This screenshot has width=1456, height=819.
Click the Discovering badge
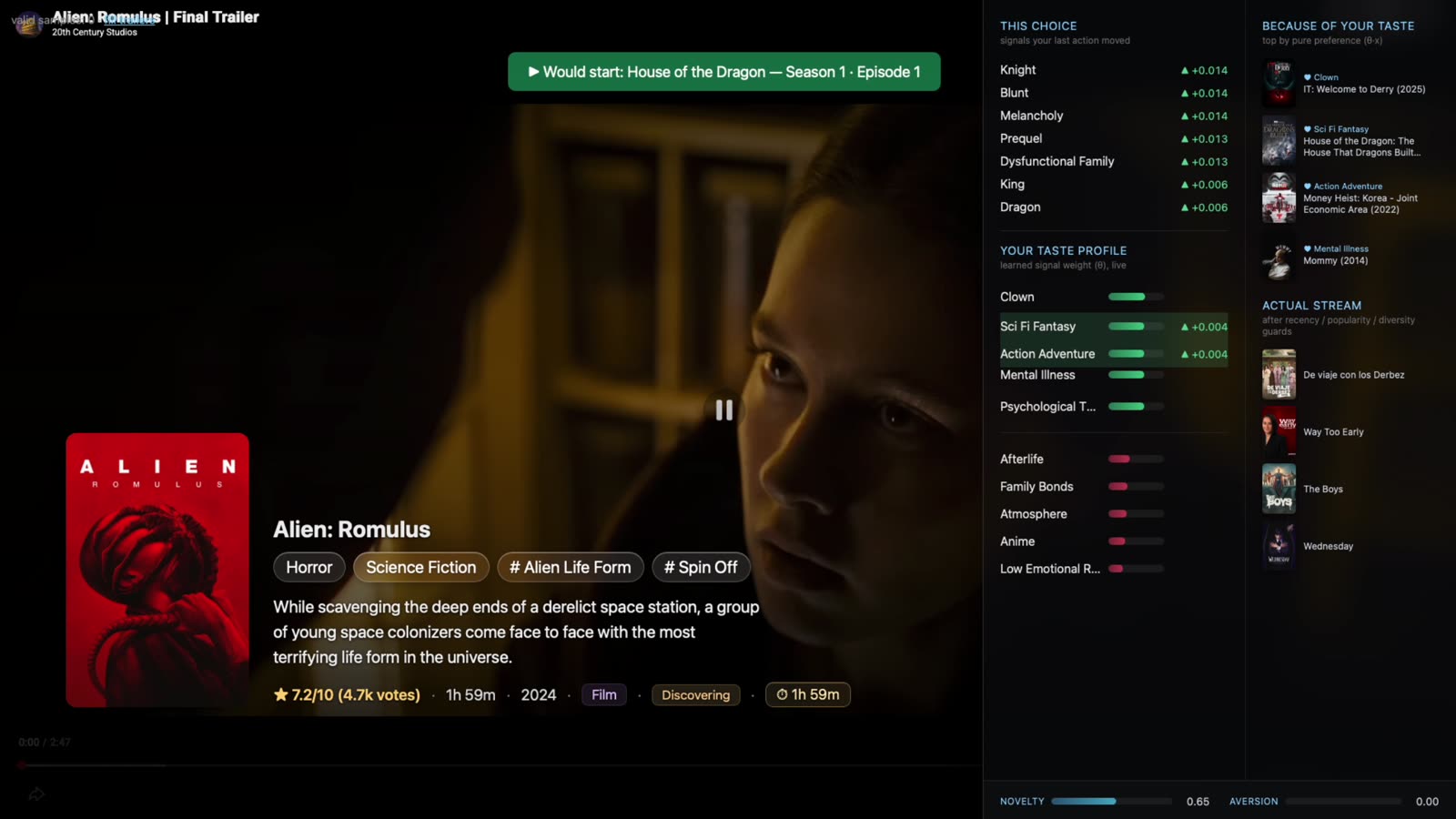tap(696, 695)
